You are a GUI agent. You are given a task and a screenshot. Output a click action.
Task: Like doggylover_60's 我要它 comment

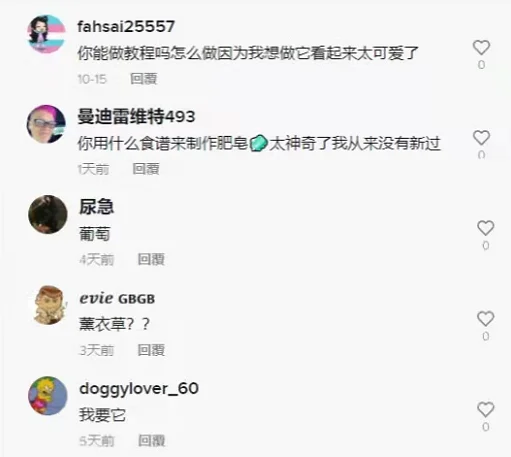(x=486, y=409)
